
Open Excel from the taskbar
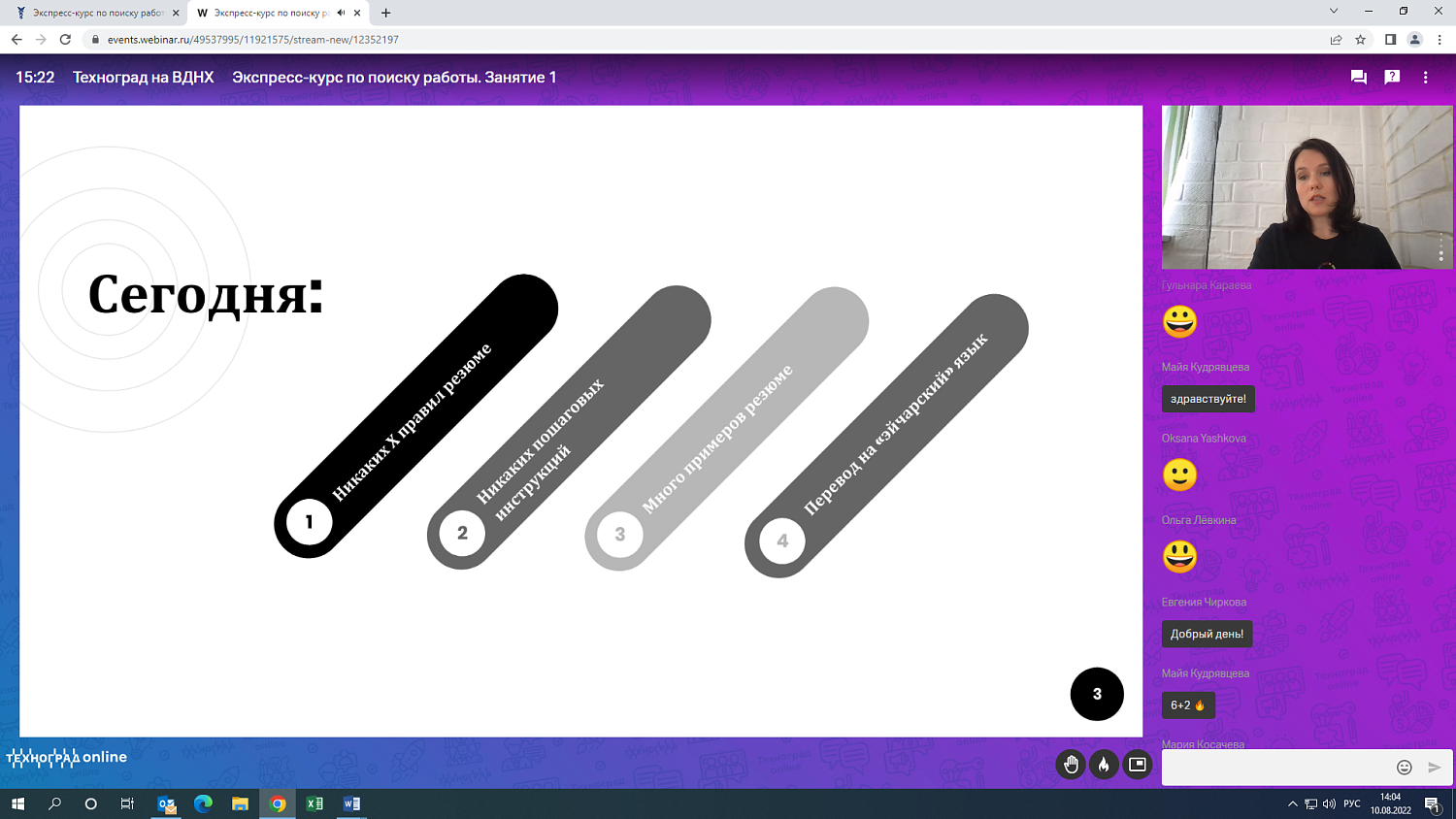(x=314, y=803)
